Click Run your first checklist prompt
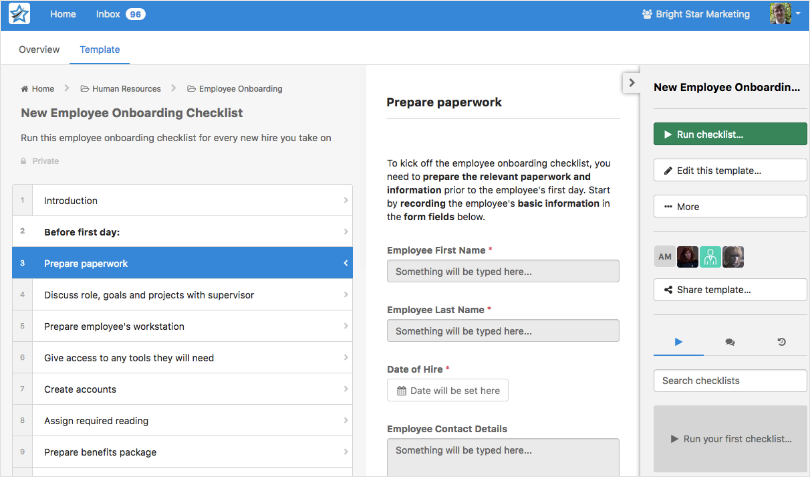Screen dimensions: 810x477 [730, 439]
